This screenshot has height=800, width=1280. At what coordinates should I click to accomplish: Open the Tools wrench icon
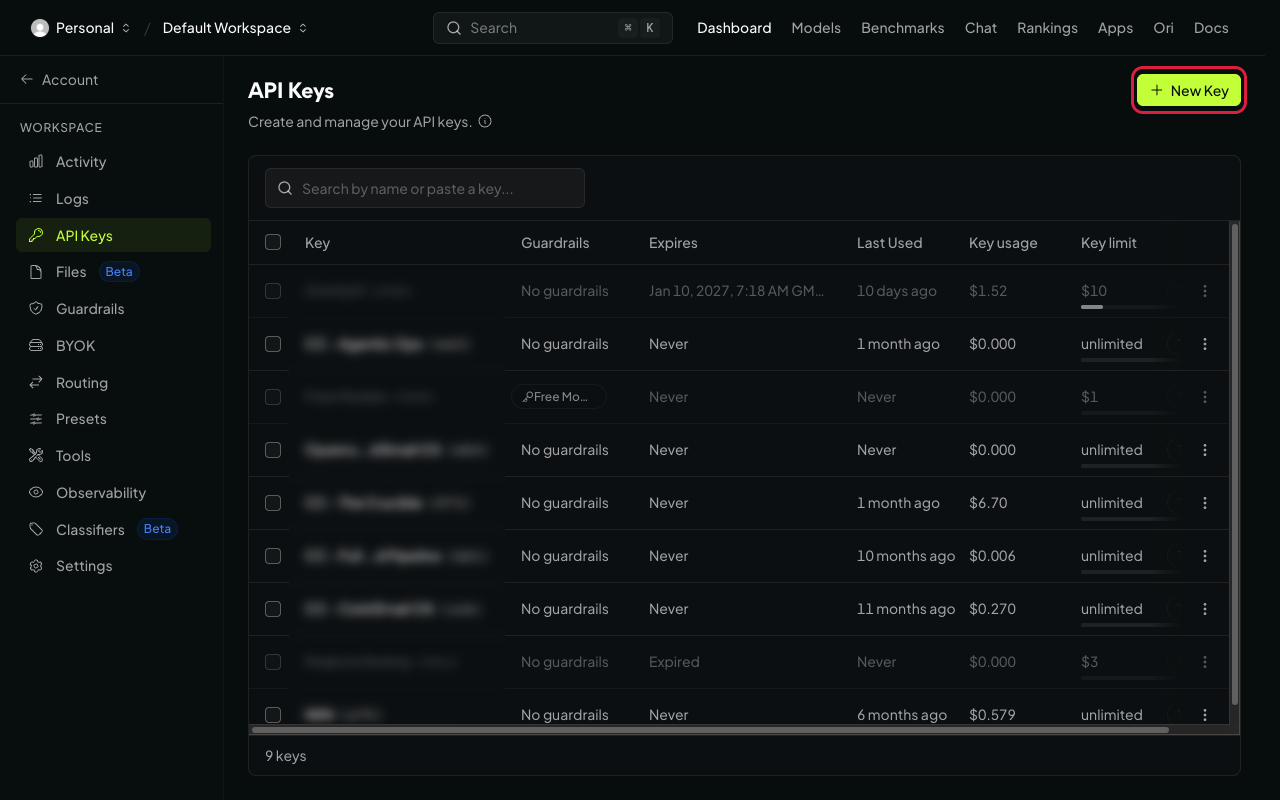coord(36,456)
